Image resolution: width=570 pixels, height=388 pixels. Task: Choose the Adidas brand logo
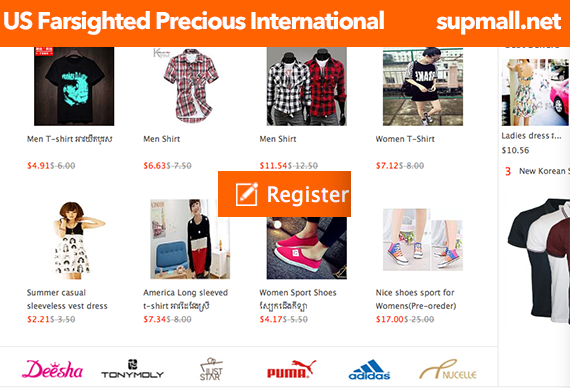tap(369, 370)
